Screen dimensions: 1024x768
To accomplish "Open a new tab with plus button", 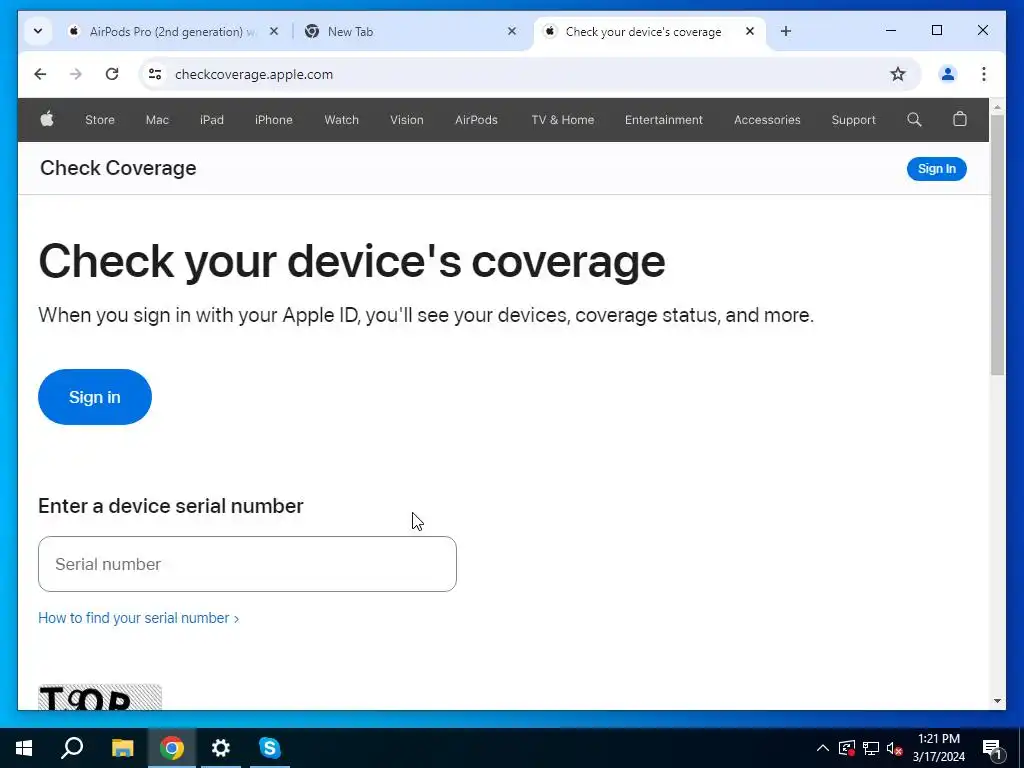I will click(x=786, y=31).
